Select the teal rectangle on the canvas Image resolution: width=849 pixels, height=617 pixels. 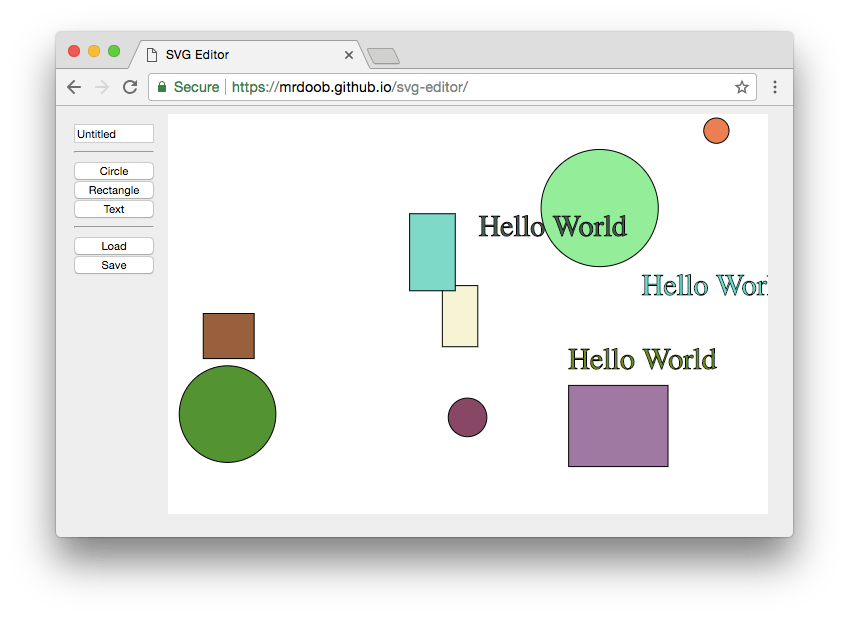[x=432, y=250]
